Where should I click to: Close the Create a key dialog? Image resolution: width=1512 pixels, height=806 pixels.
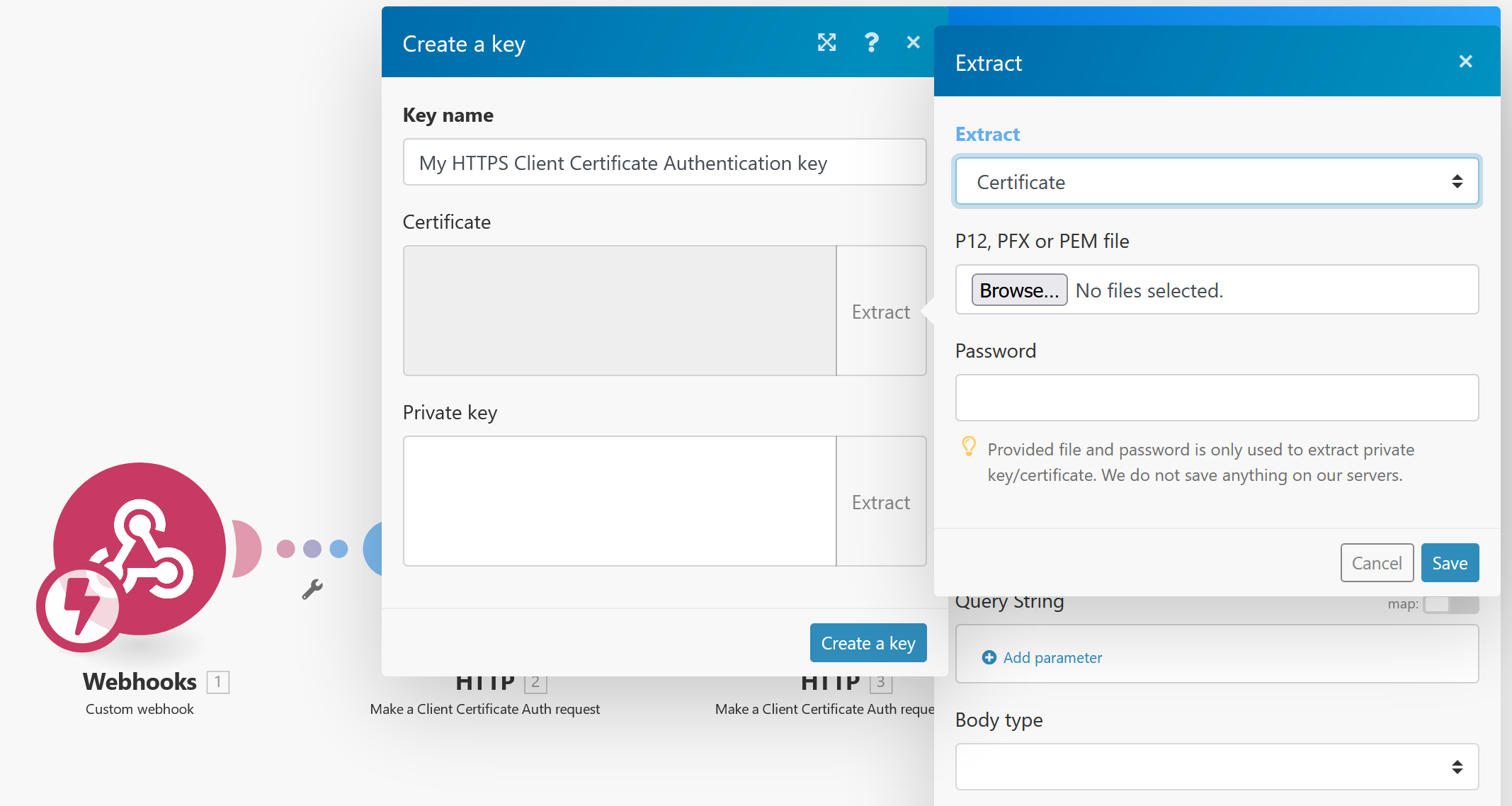(913, 42)
